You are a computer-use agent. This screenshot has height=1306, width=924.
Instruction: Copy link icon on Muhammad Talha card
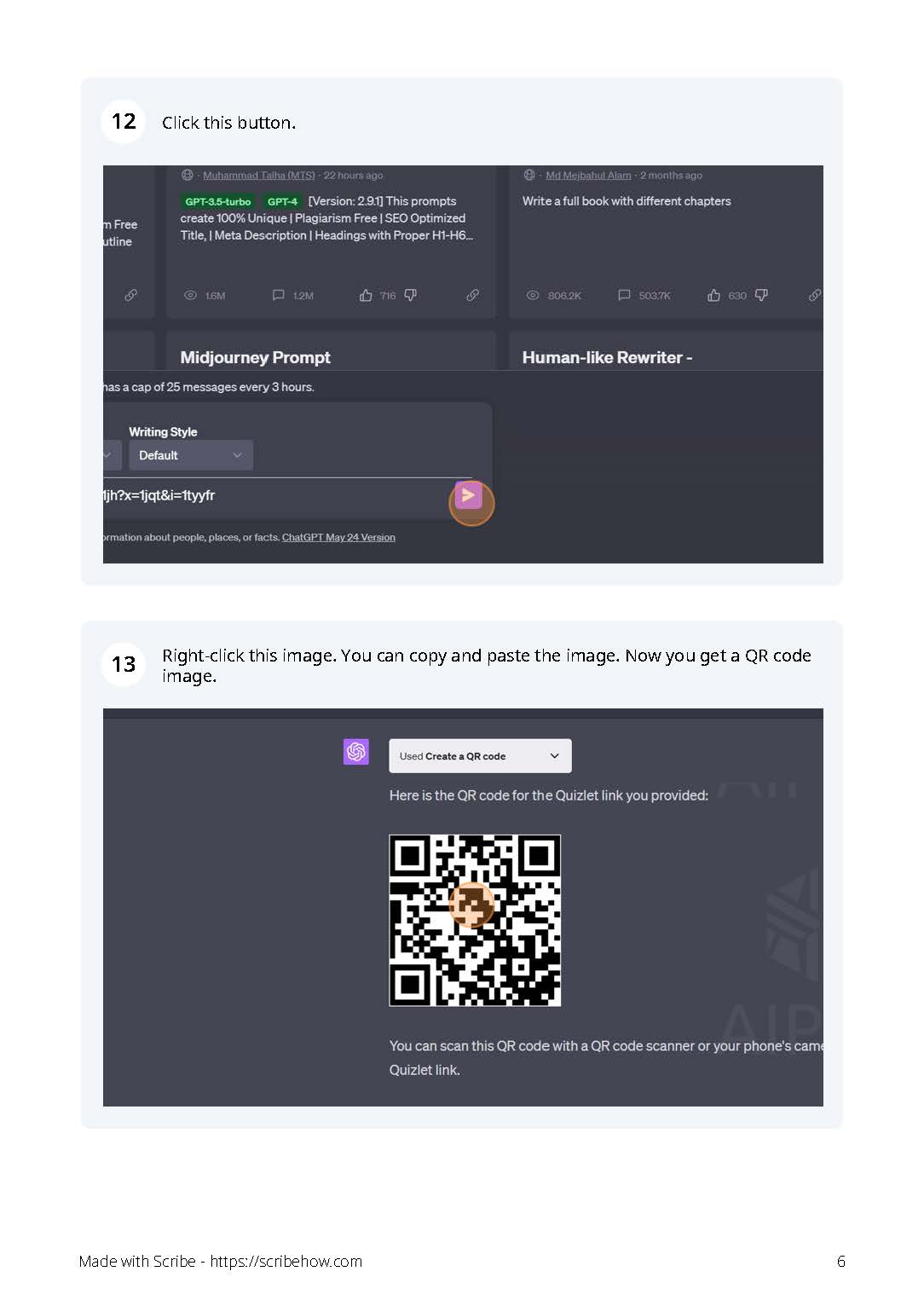point(472,296)
